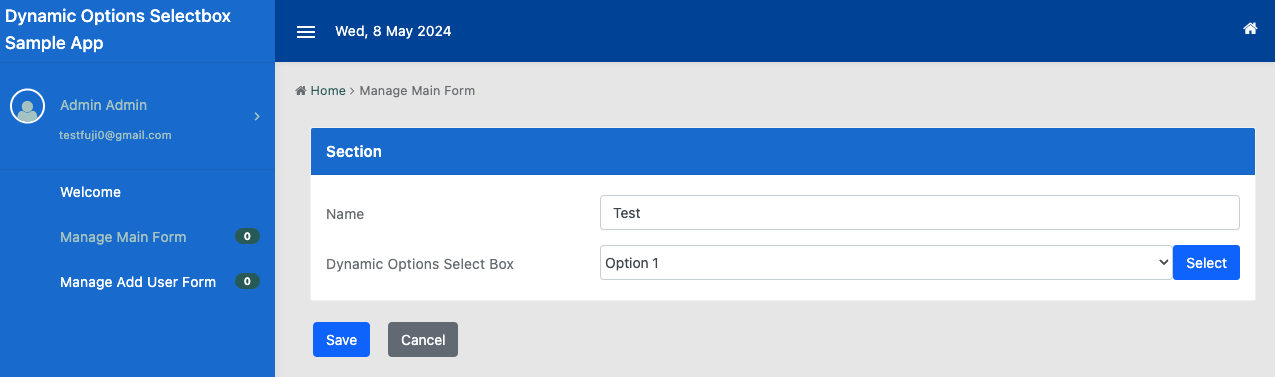Click the testfuji0@gmail.com email text
1275x377 pixels.
(116, 135)
